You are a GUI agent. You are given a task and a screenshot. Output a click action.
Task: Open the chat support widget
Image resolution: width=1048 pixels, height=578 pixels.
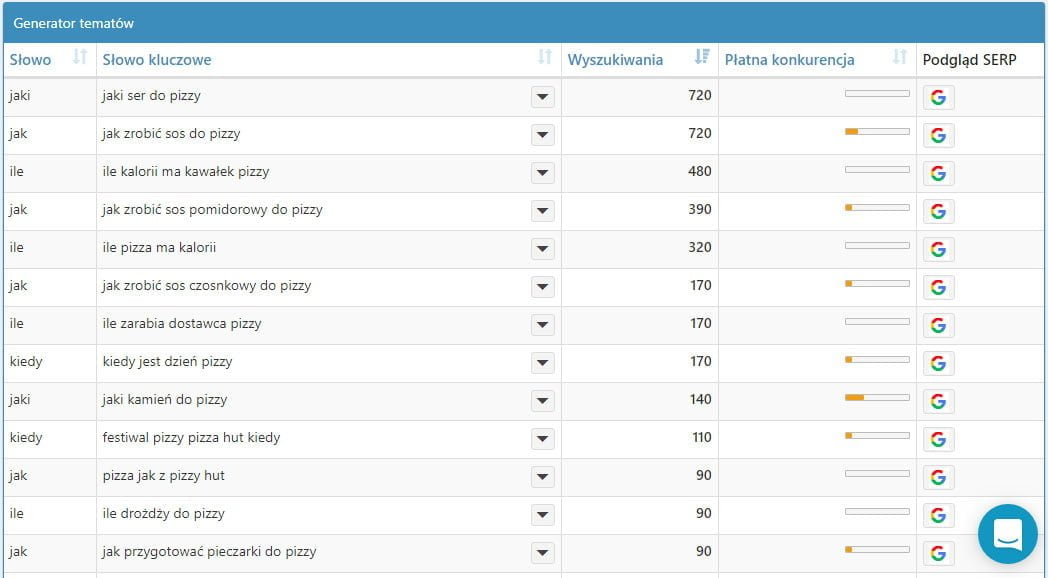(1007, 535)
